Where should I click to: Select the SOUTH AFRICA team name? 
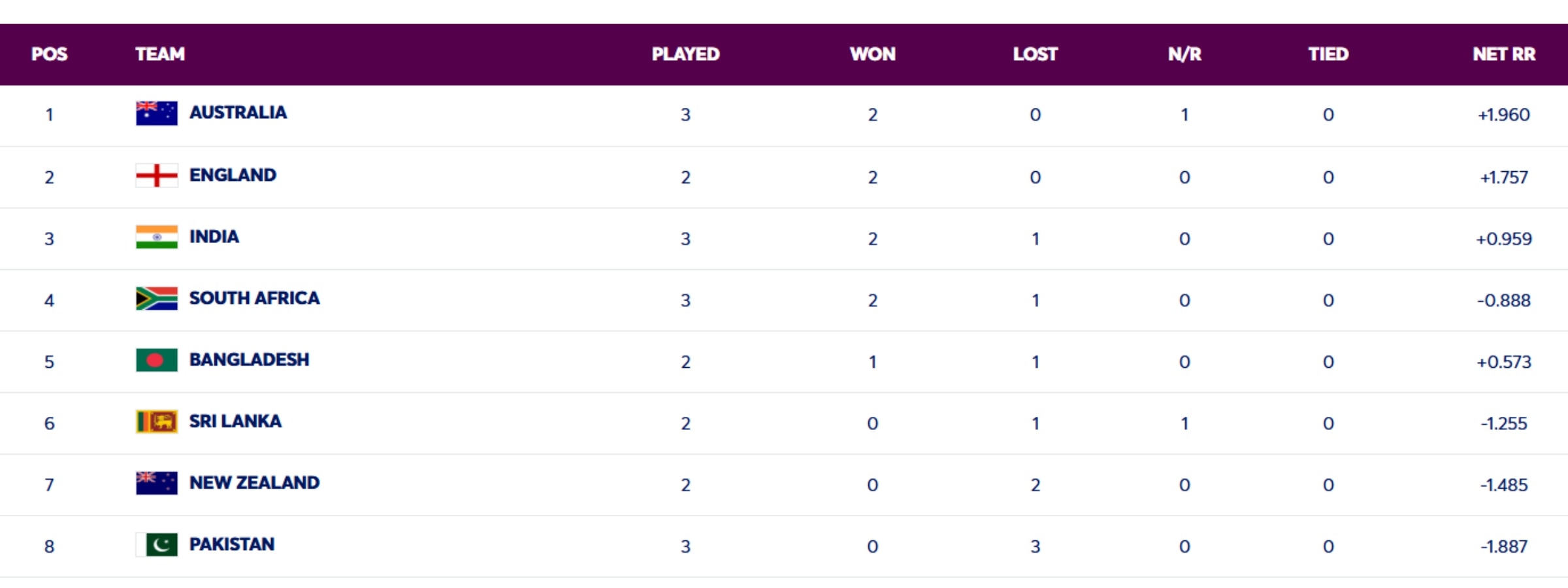(x=254, y=298)
